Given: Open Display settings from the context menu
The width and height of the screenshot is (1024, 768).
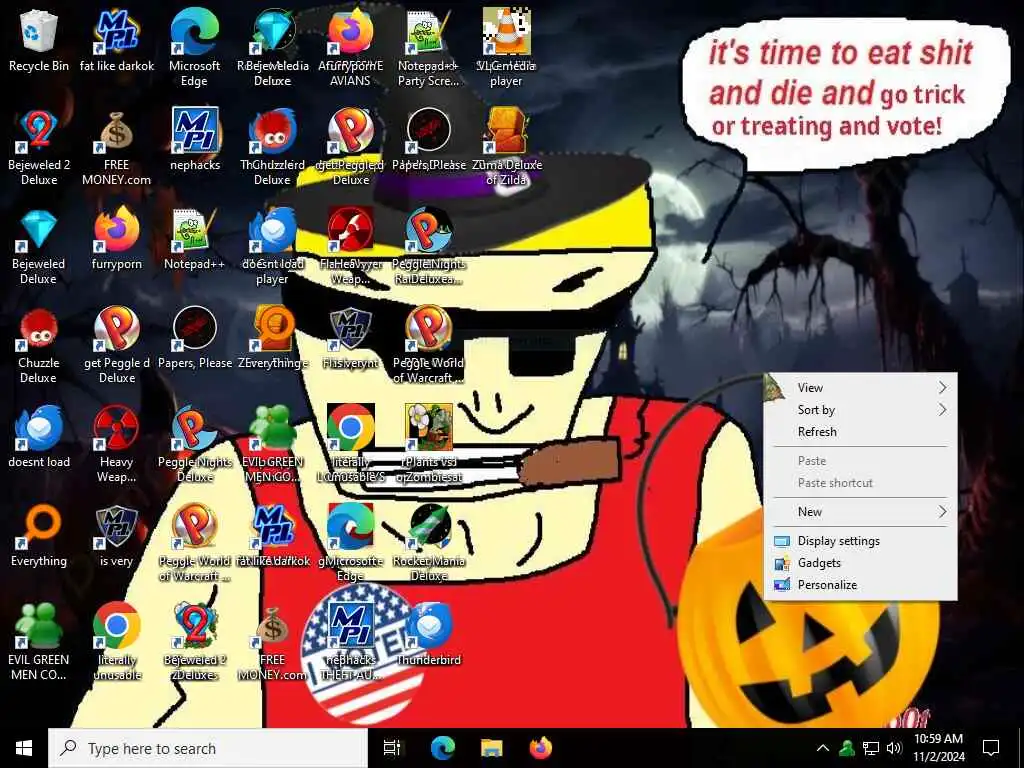Looking at the screenshot, I should [860, 541].
